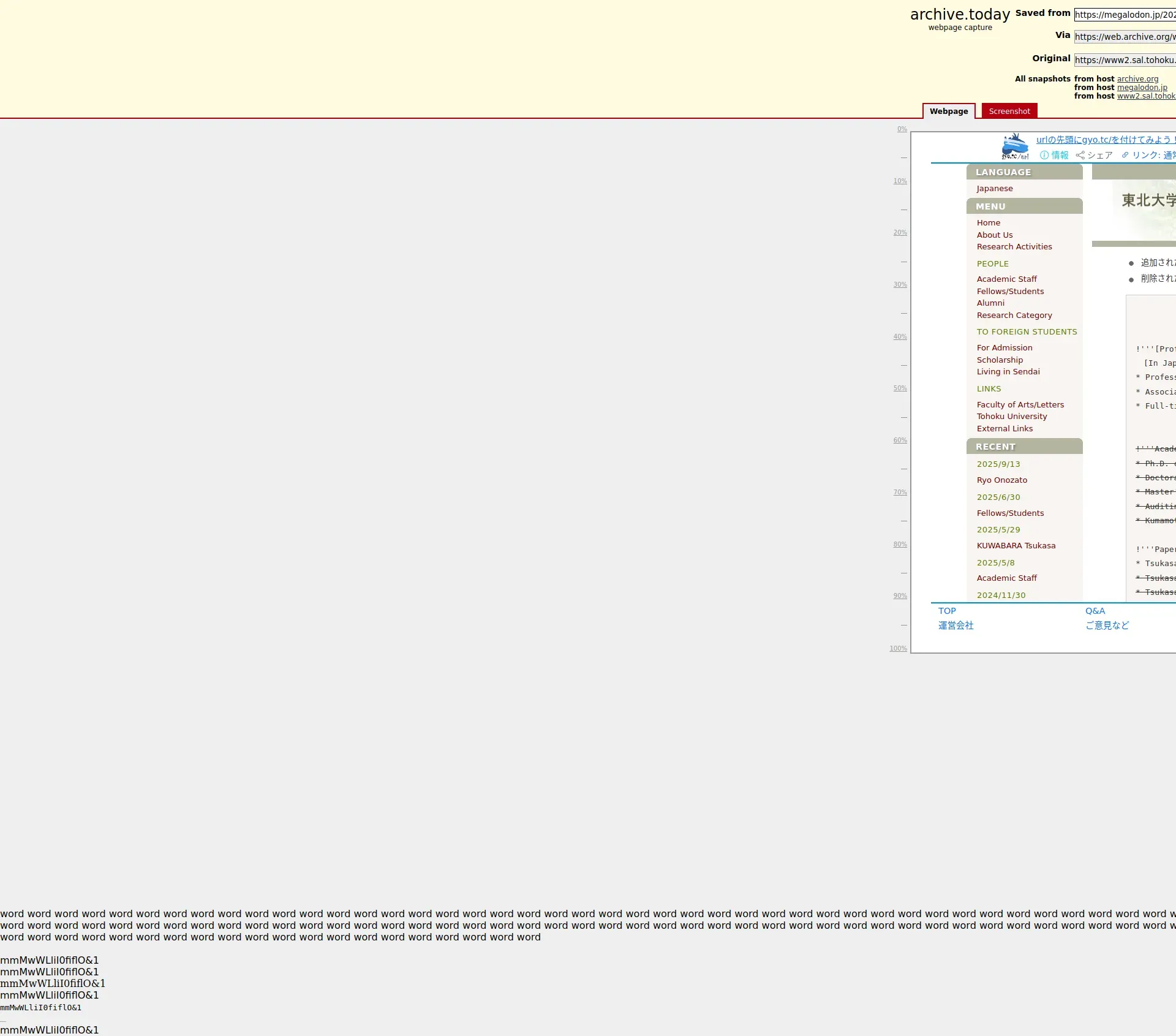The width and height of the screenshot is (1176, 1036).
Task: Click the Scholarship link
Action: (1000, 360)
